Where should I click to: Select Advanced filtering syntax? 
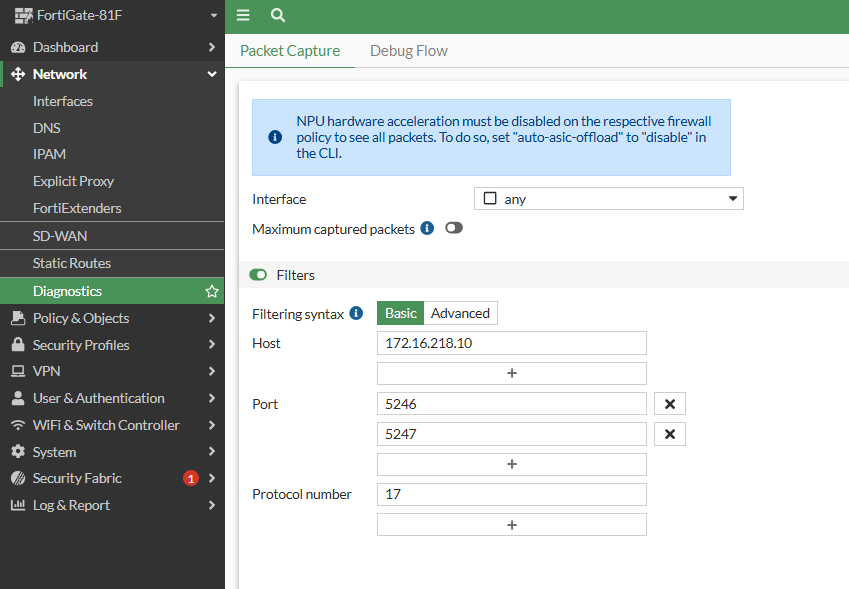460,313
